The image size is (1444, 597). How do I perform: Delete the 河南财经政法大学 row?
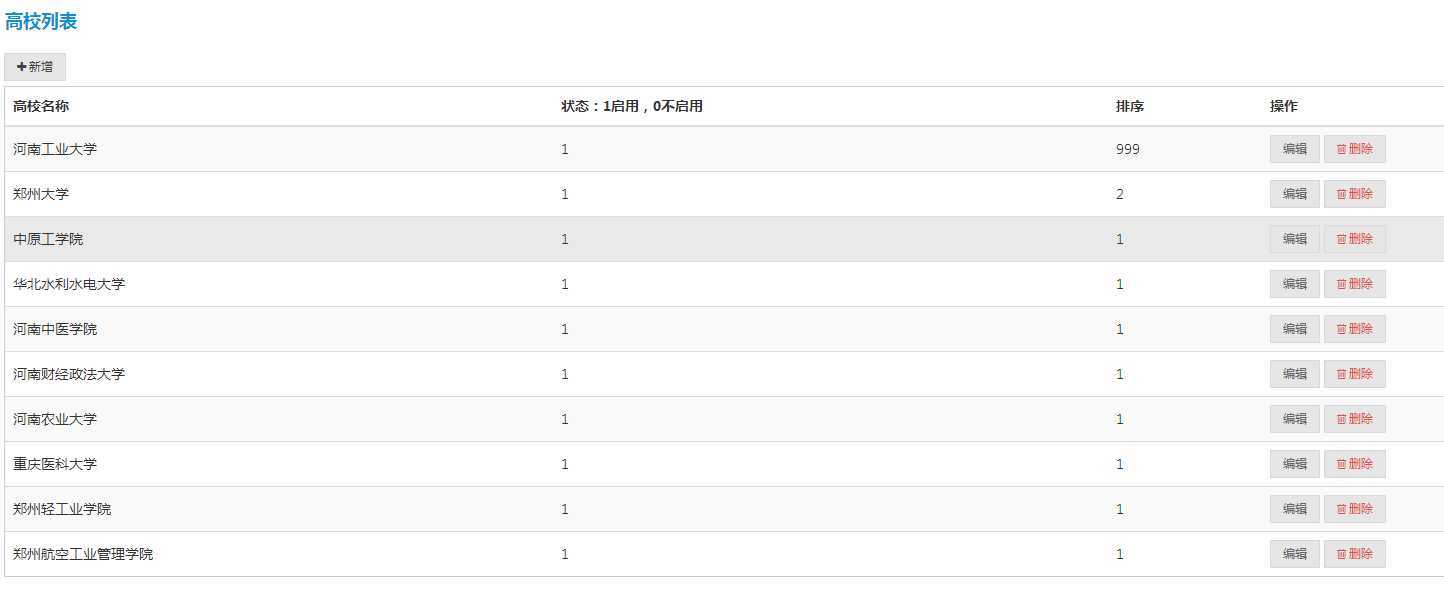tap(1354, 374)
